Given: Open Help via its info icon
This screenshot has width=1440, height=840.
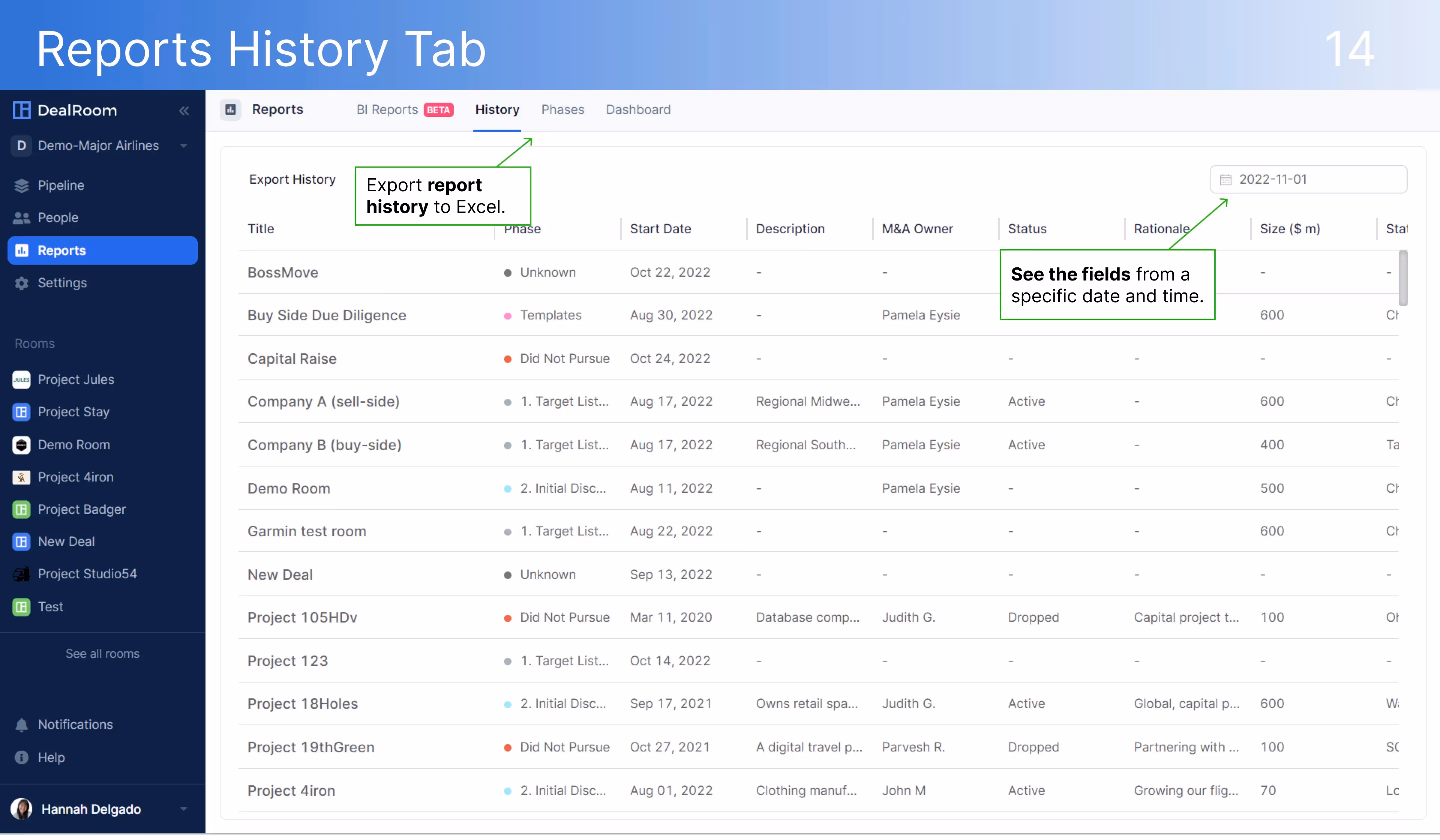Looking at the screenshot, I should 21,757.
